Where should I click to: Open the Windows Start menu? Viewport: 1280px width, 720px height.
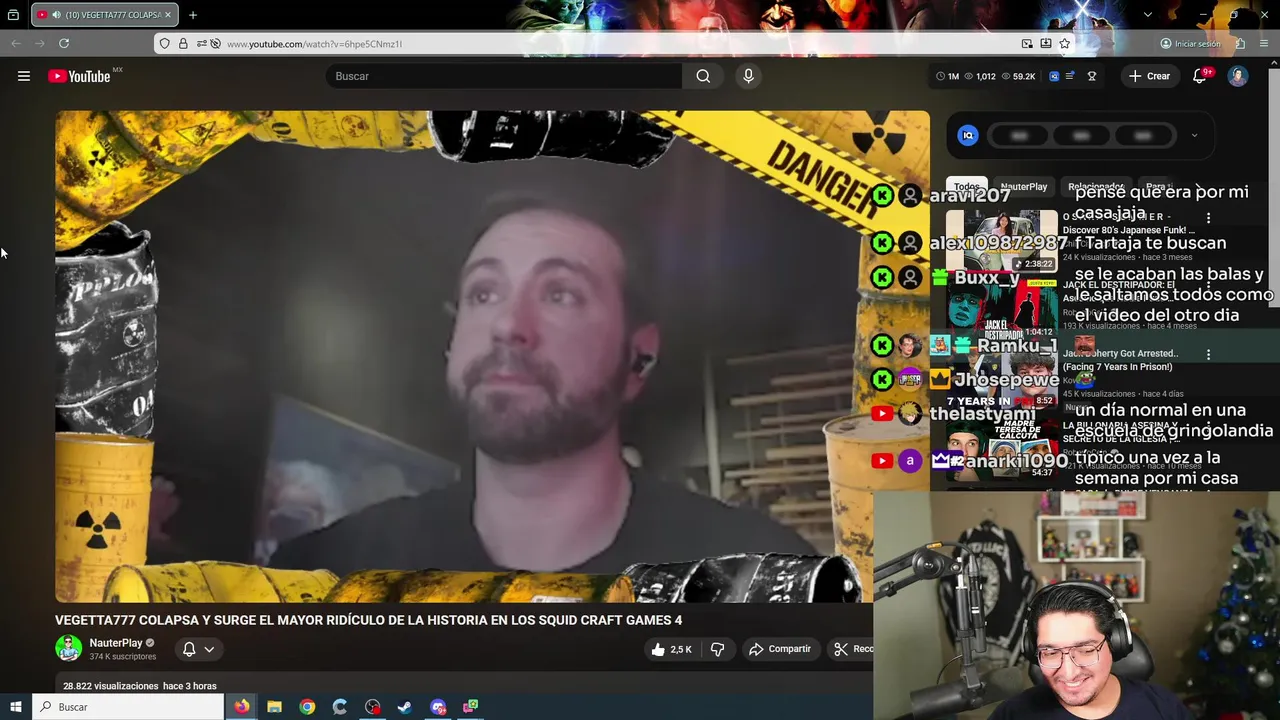point(15,707)
